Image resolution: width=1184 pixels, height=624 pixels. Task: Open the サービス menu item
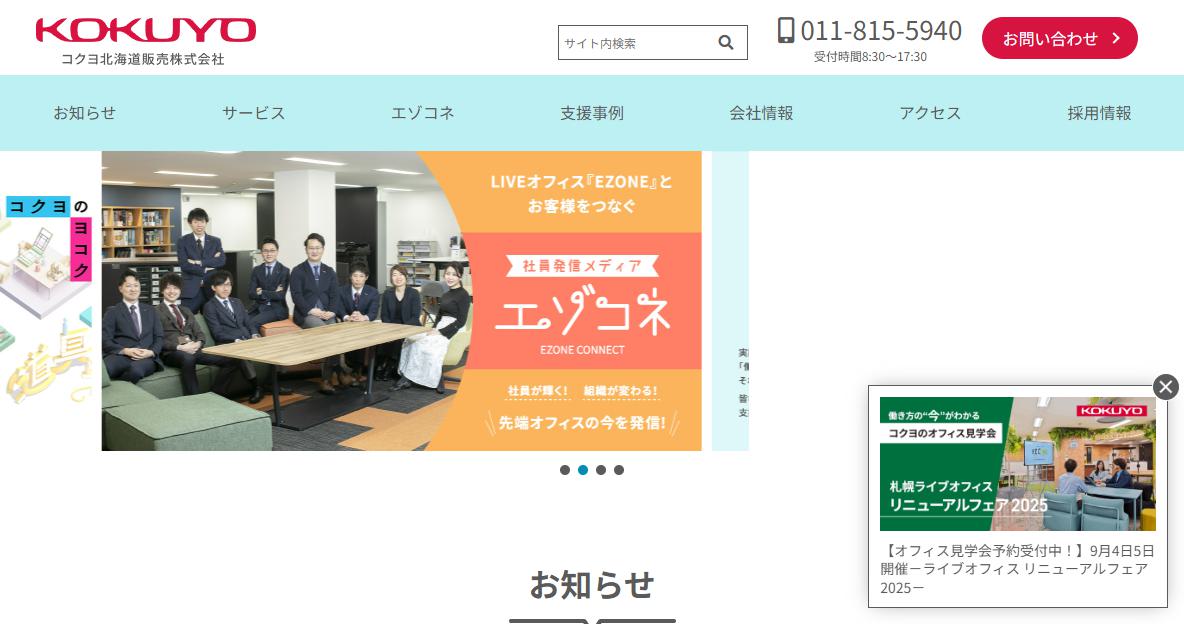(254, 113)
